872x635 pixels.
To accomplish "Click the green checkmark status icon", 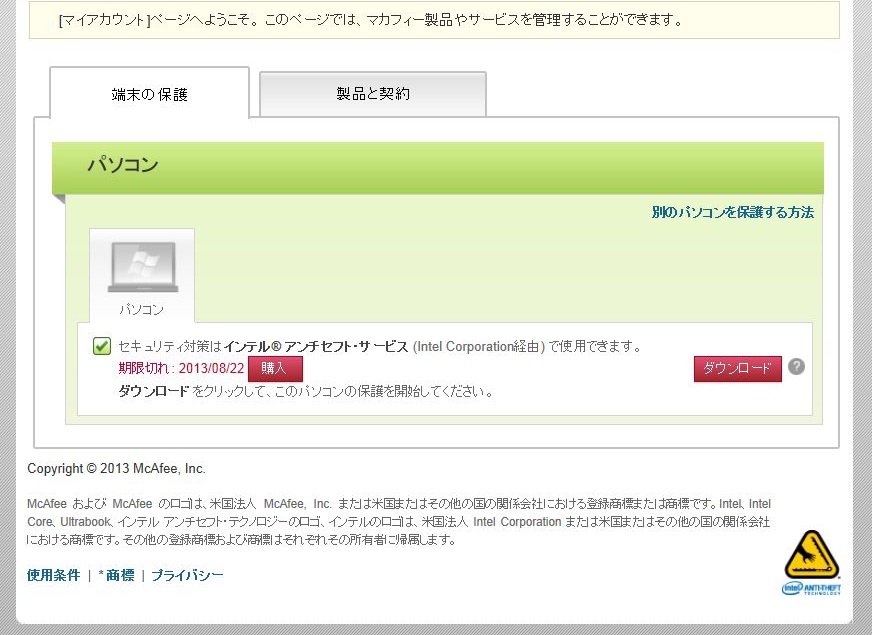I will pyautogui.click(x=102, y=346).
